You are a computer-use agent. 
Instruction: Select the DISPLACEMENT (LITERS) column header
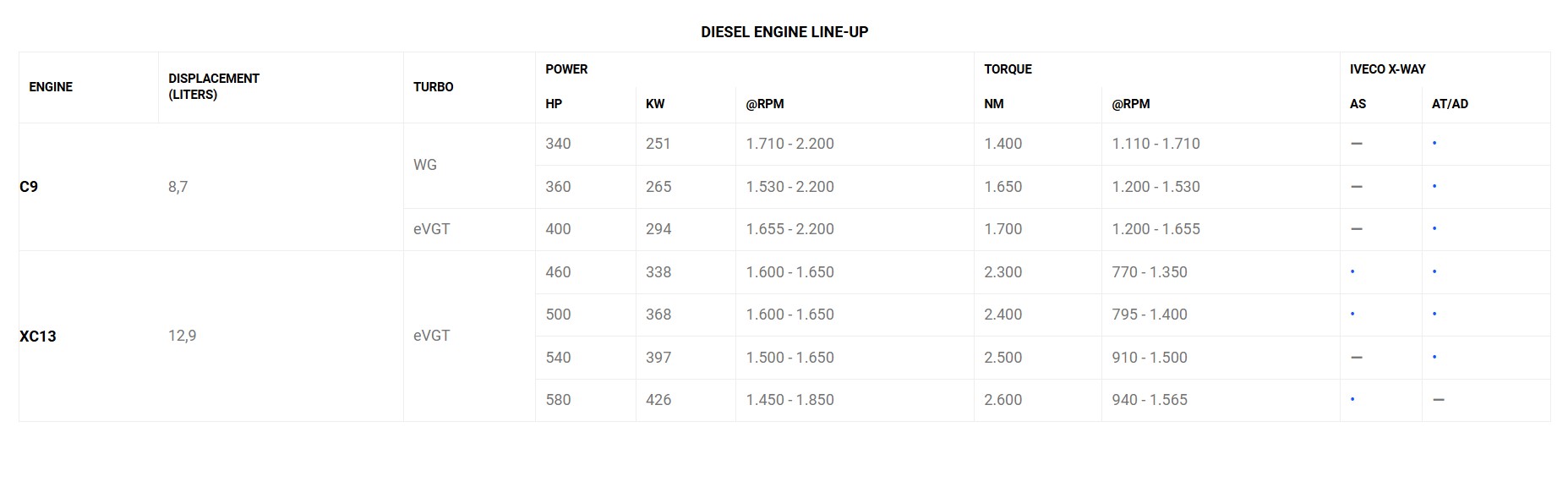pyautogui.click(x=213, y=86)
